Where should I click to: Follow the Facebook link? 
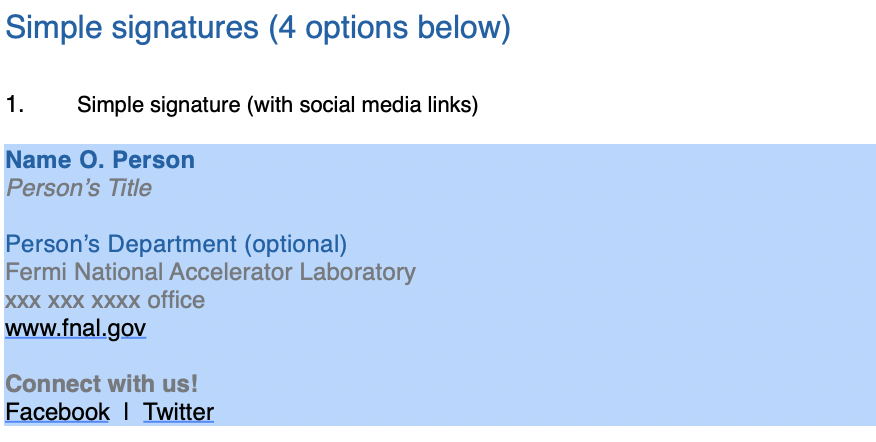pos(58,412)
